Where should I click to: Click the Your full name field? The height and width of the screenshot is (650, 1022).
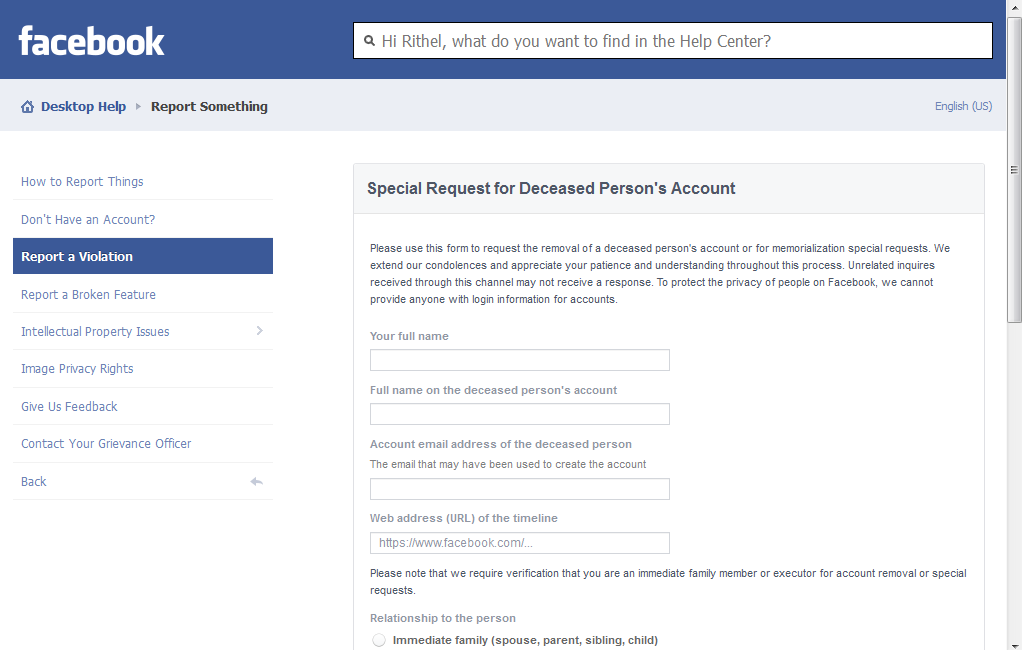pos(519,360)
